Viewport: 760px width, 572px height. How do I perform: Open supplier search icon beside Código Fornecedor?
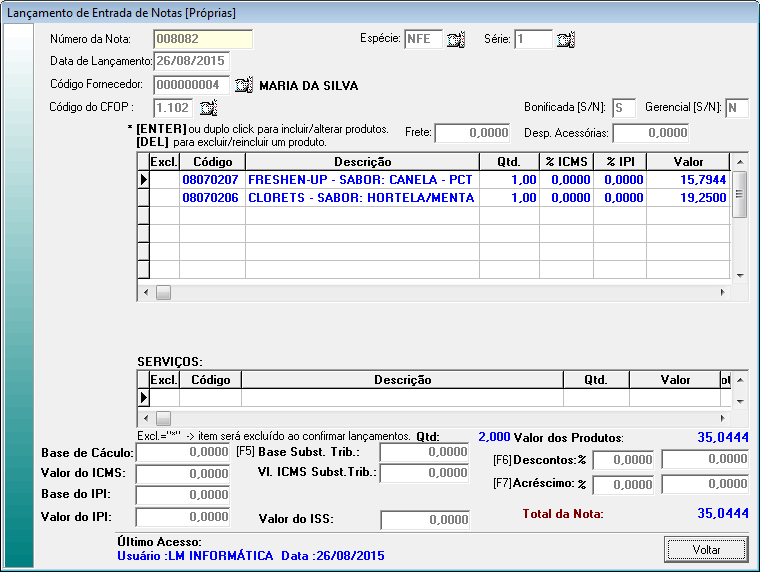click(245, 85)
